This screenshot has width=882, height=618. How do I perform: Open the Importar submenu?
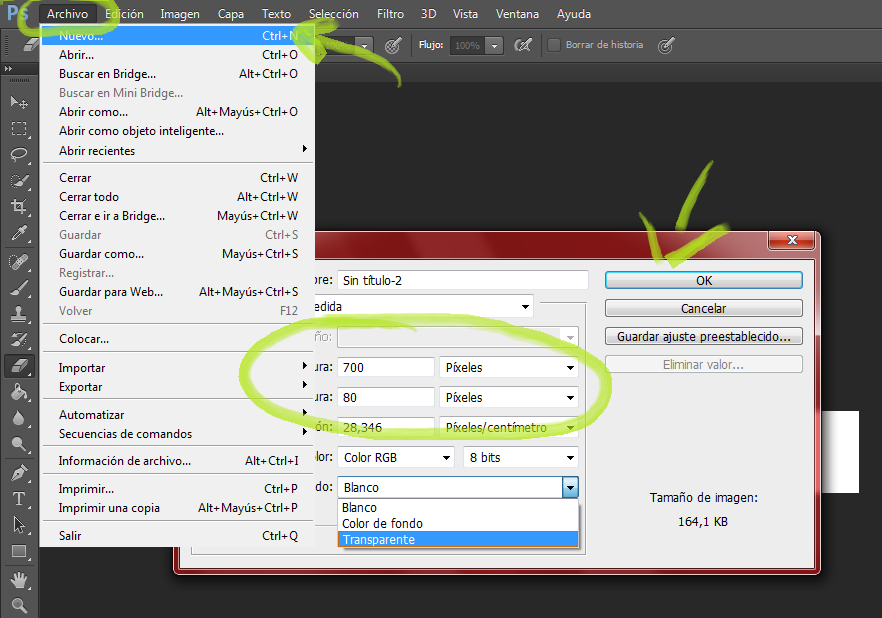[178, 368]
